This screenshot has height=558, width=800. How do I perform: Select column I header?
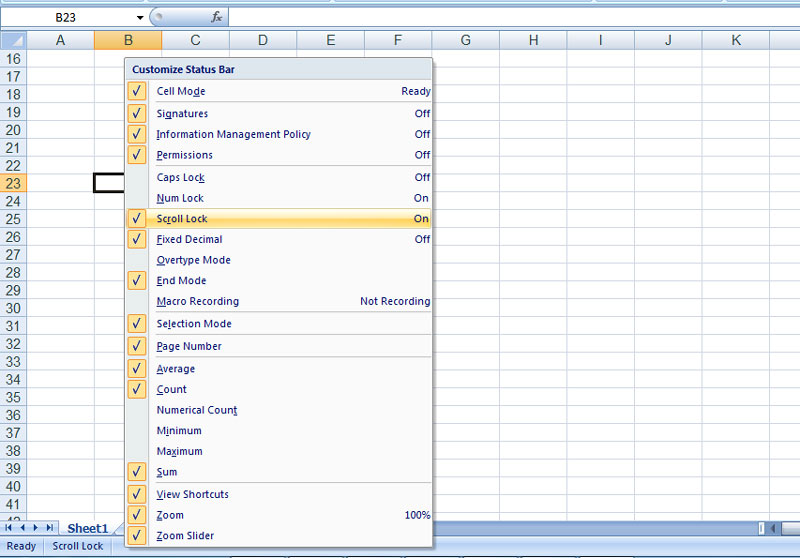pos(601,40)
